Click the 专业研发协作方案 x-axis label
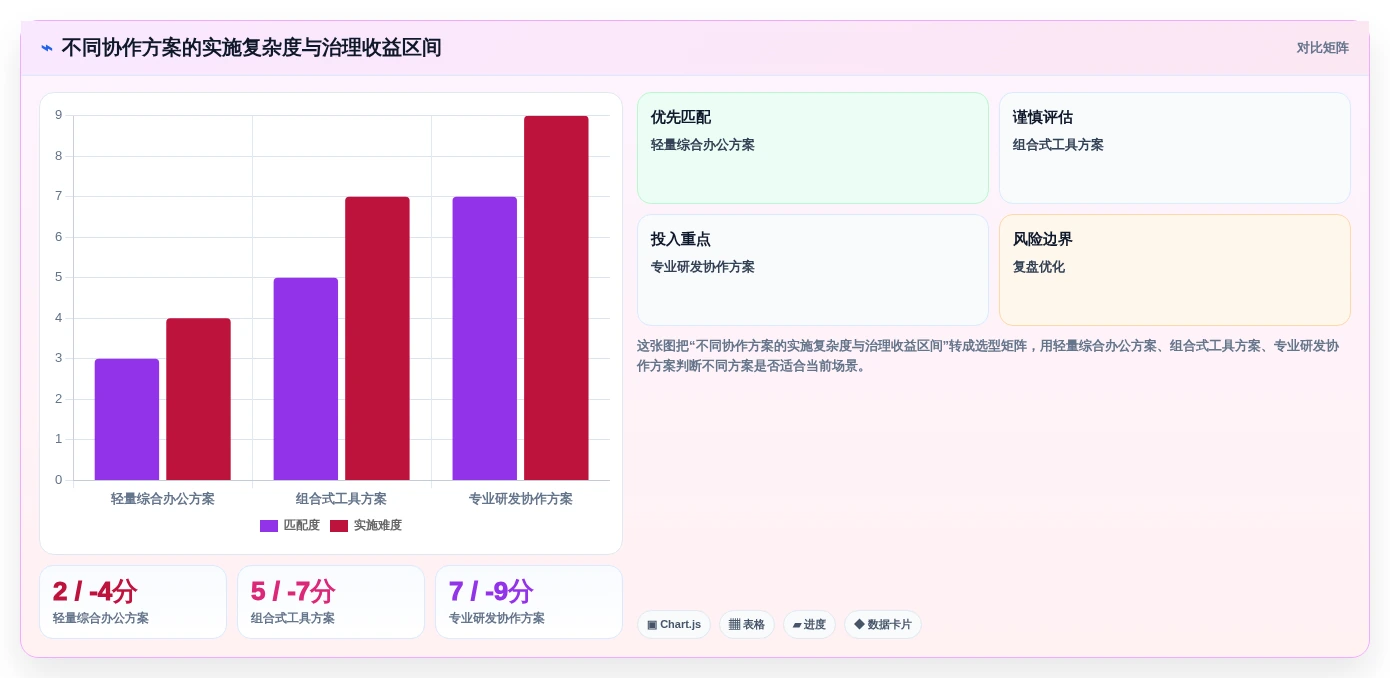 521,499
